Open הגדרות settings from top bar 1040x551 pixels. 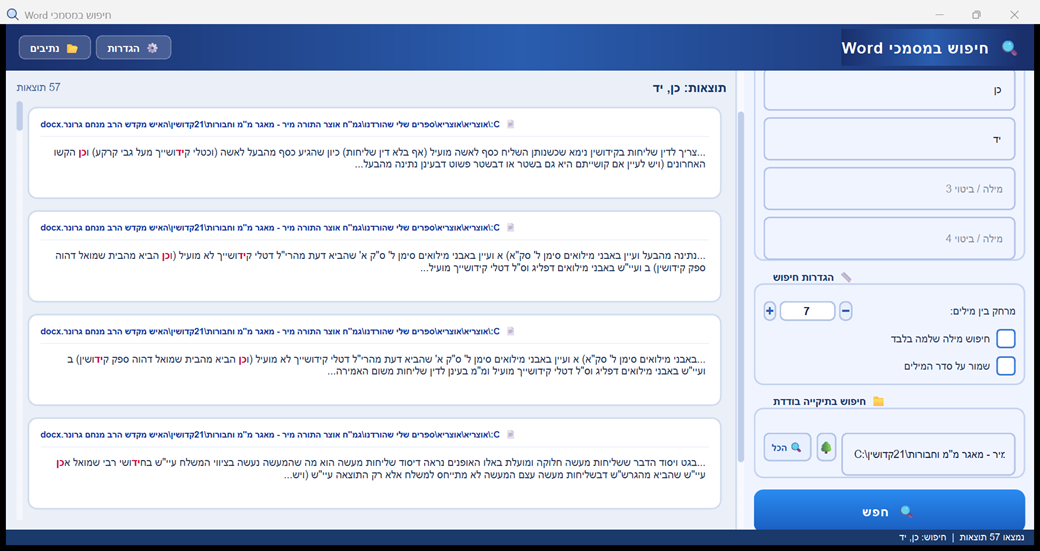[133, 48]
